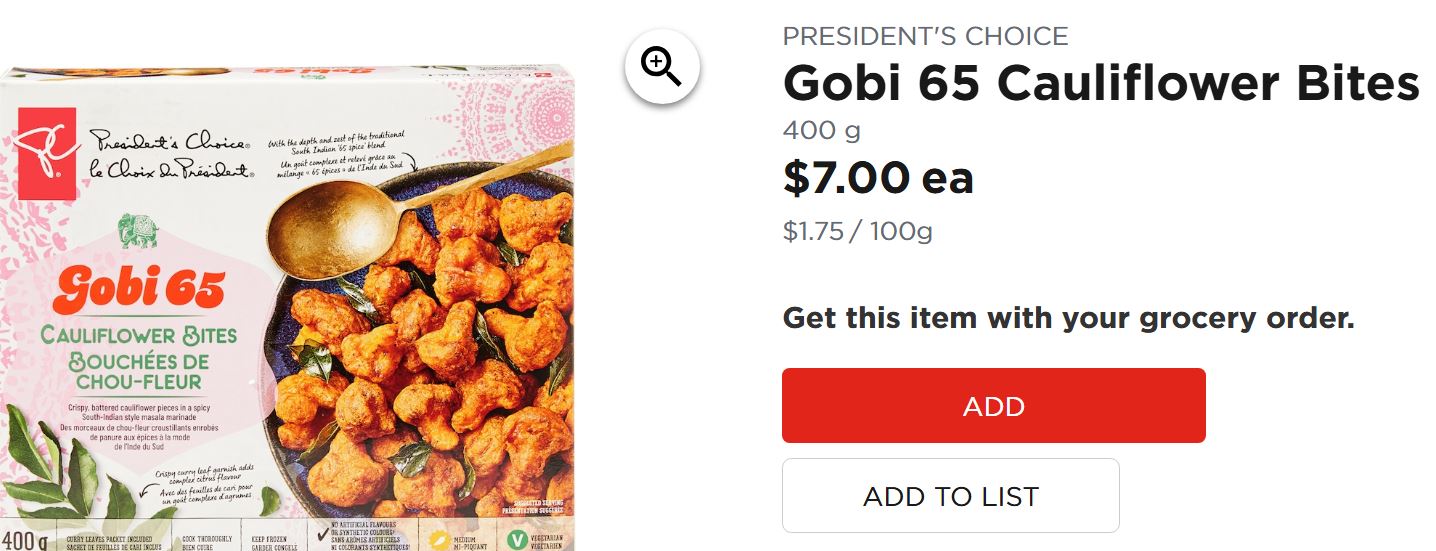Screen dimensions: 1436x551
Task: Click the 400 g weight under title
Action: [821, 130]
